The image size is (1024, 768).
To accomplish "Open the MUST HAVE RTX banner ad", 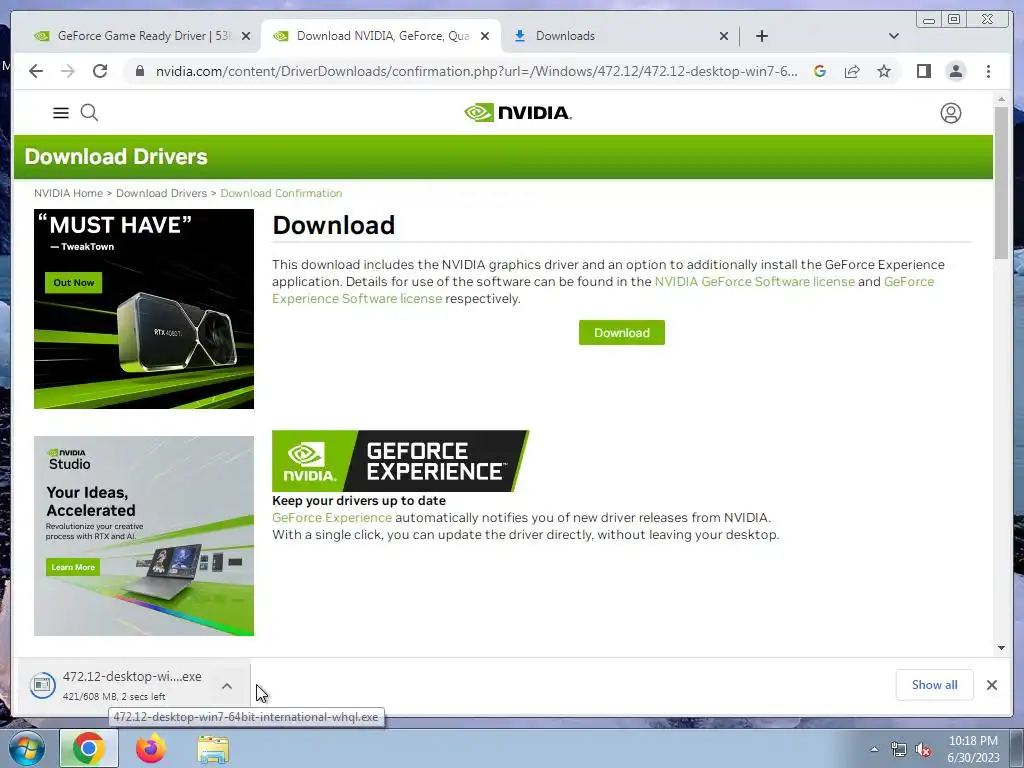I will pos(144,309).
